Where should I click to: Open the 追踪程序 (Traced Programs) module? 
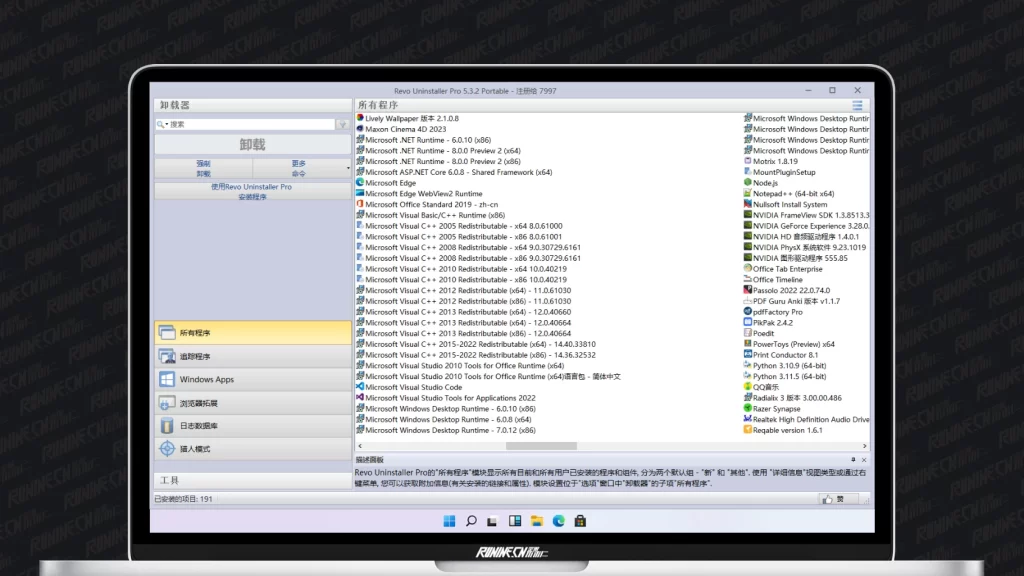pyautogui.click(x=195, y=356)
